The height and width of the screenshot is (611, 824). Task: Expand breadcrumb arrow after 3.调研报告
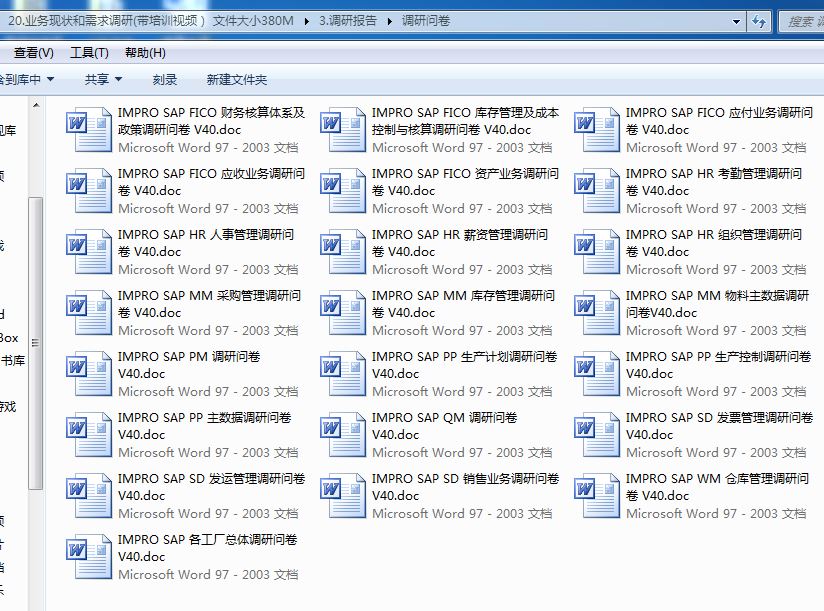point(389,21)
